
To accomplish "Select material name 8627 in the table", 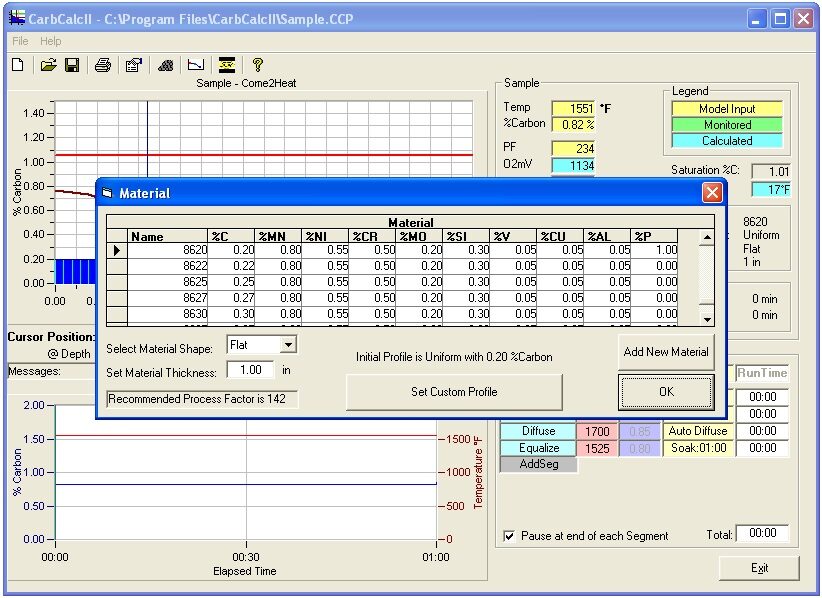I will [168, 298].
